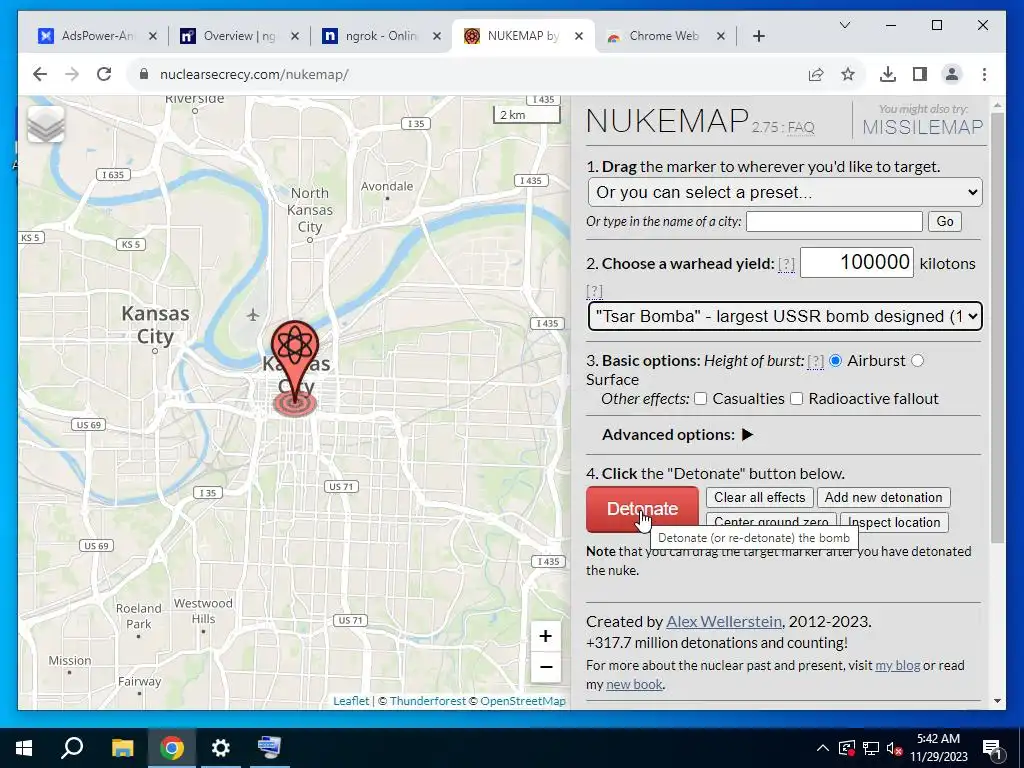Open Chrome icon on taskbar
The width and height of the screenshot is (1024, 768).
(x=171, y=748)
